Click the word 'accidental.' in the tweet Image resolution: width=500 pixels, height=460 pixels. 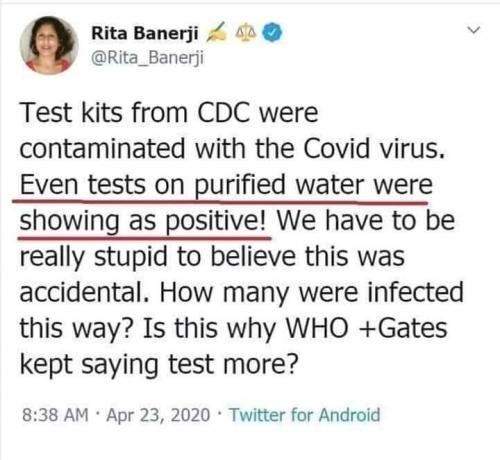coord(85,292)
